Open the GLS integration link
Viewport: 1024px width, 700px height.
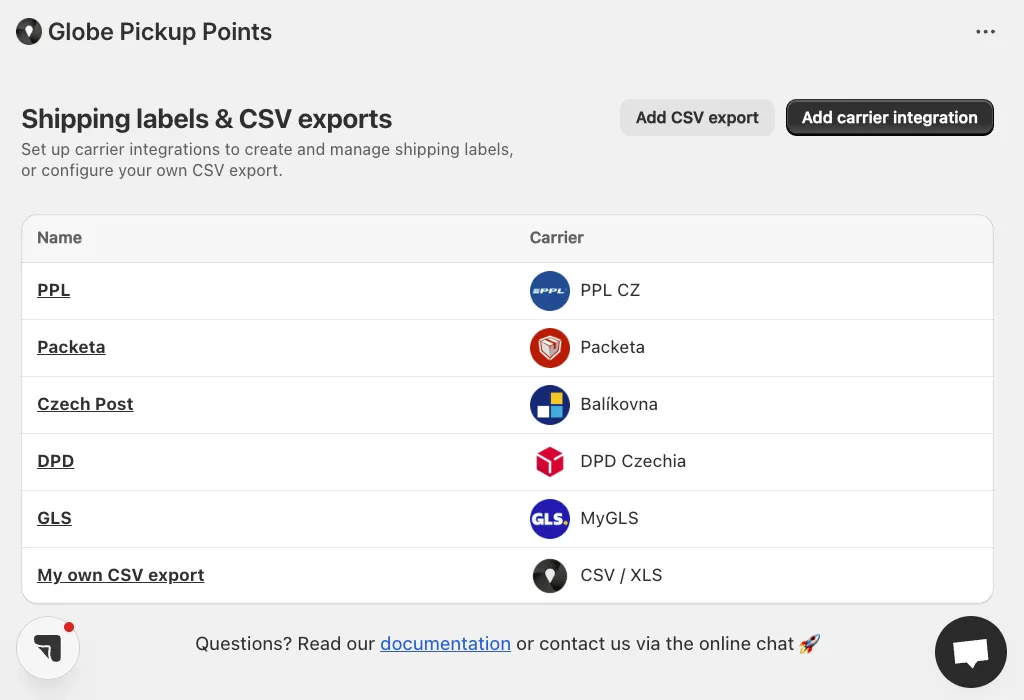click(54, 518)
